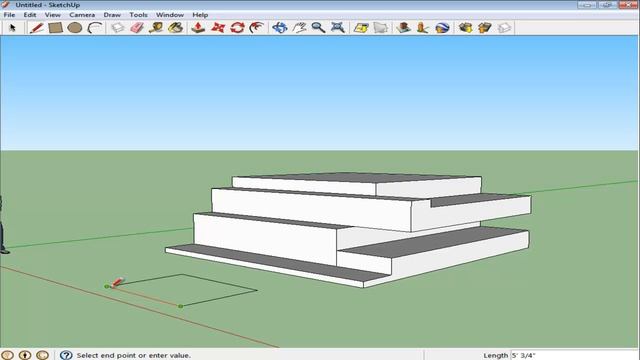Select the arrow Select tool
The image size is (640, 360).
12,28
